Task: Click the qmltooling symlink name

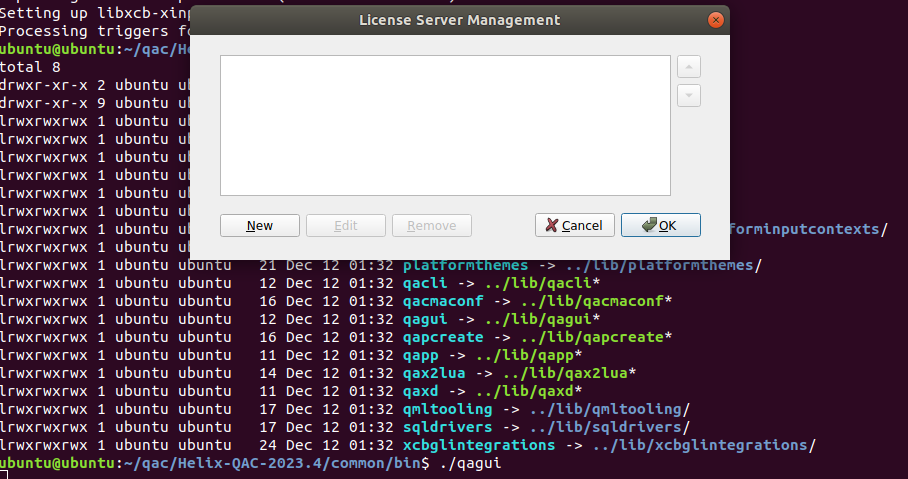Action: [x=447, y=409]
